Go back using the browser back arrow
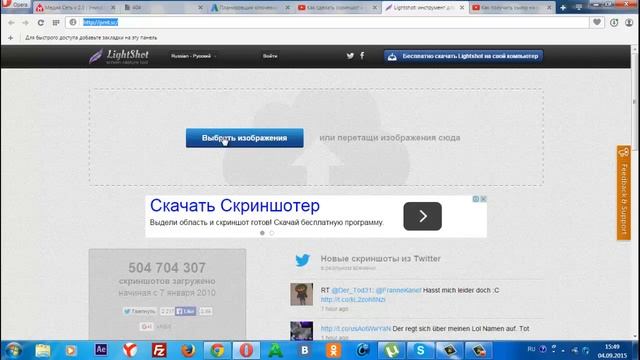The height and width of the screenshot is (360, 640). (11, 23)
